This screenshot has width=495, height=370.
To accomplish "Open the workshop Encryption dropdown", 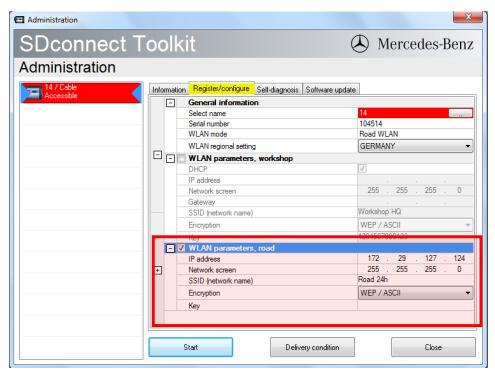I will (415, 225).
